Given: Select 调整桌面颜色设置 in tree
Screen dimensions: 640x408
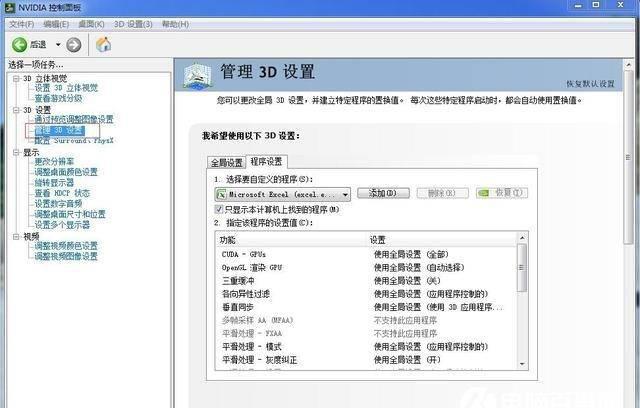Looking at the screenshot, I should coord(66,172).
